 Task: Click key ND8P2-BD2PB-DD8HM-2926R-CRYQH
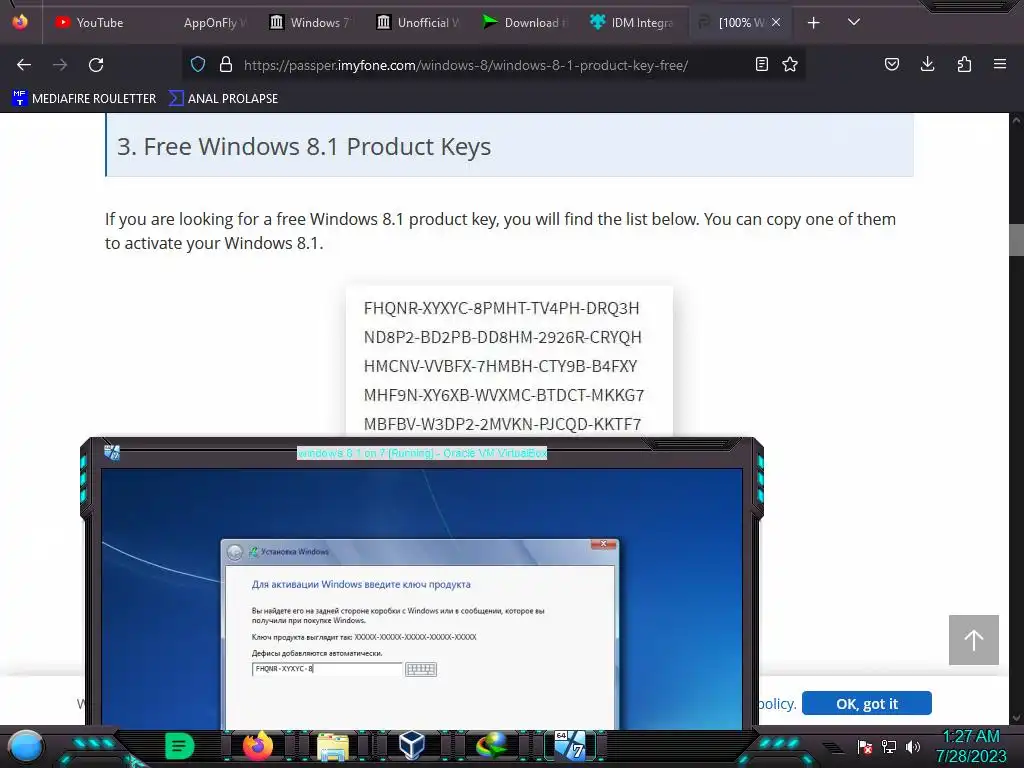point(502,337)
